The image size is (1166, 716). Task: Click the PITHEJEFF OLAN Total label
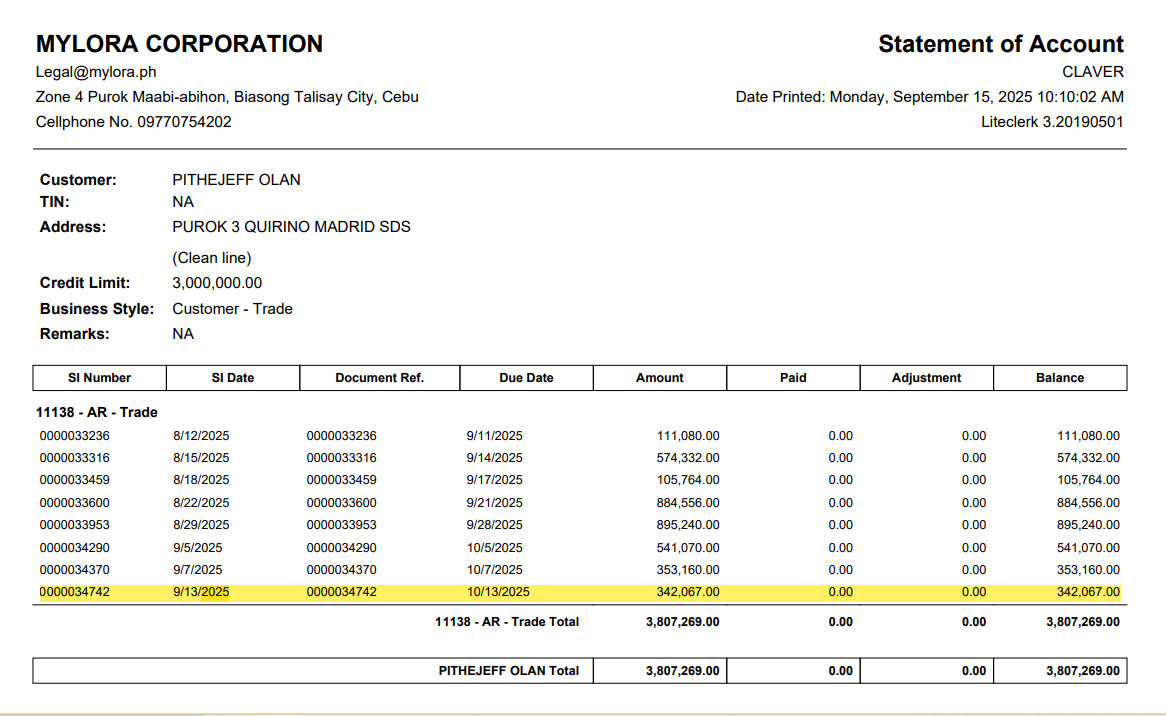pyautogui.click(x=508, y=671)
